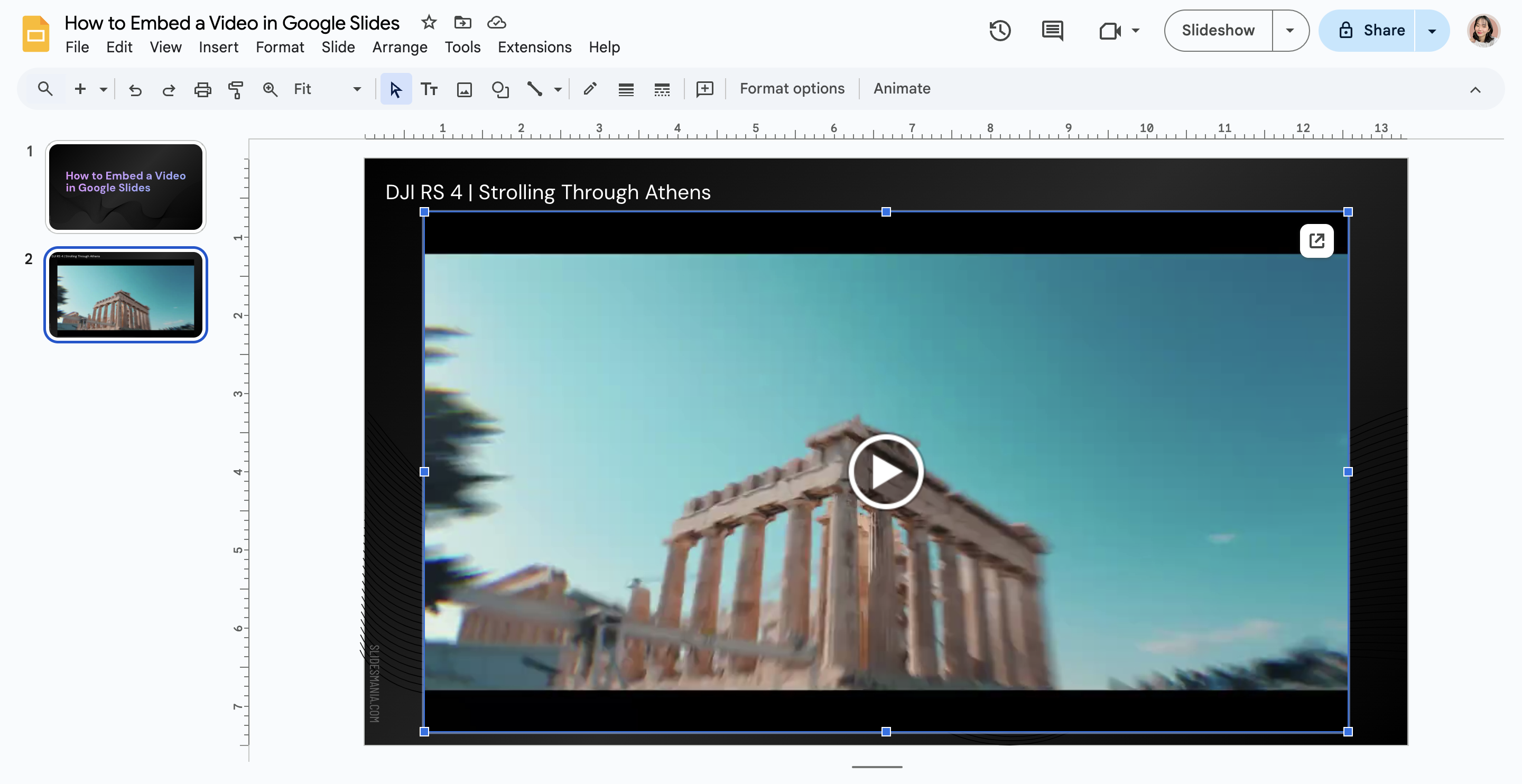
Task: Open the Insert menu
Action: point(218,46)
